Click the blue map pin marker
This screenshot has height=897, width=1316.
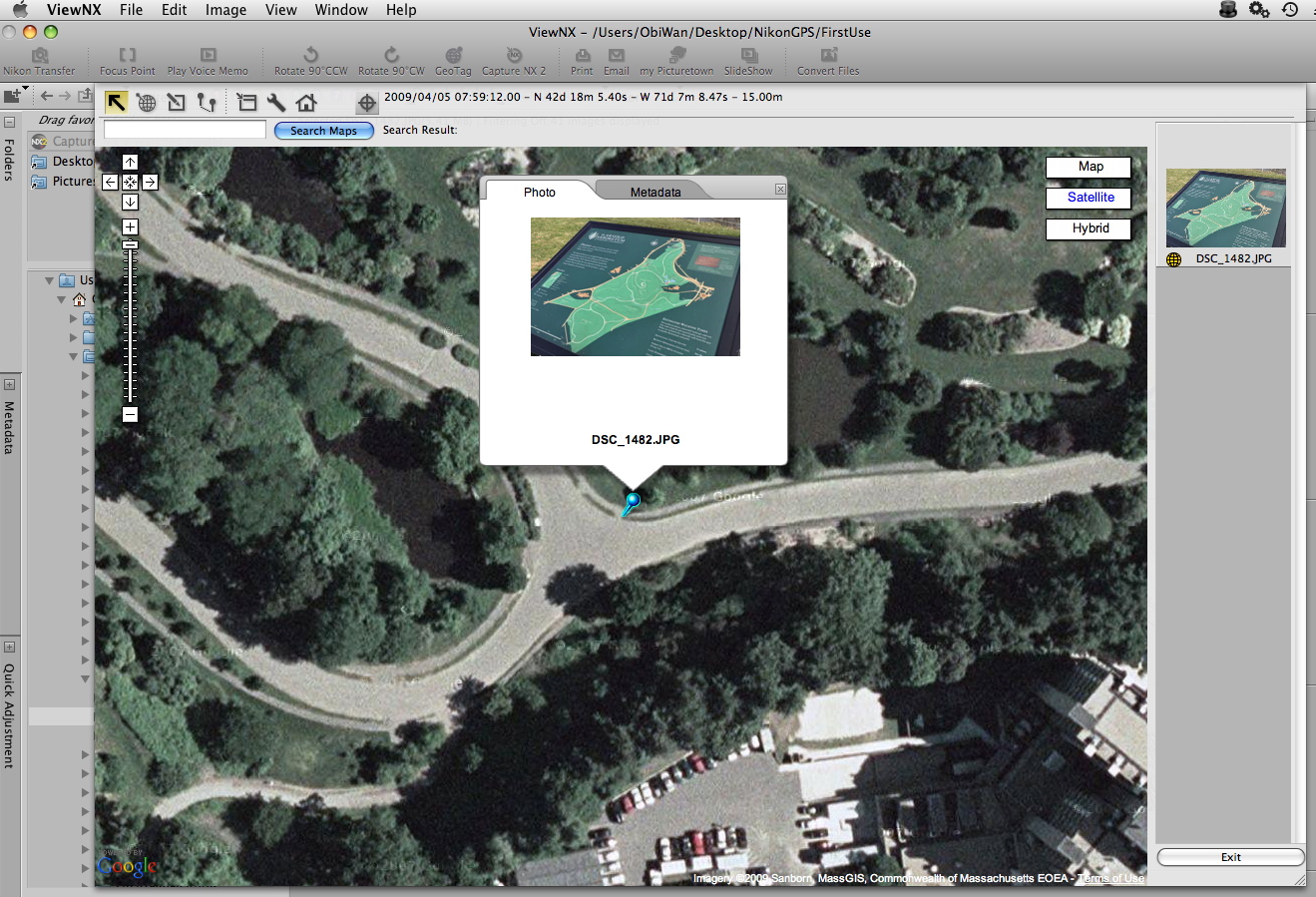pyautogui.click(x=632, y=502)
